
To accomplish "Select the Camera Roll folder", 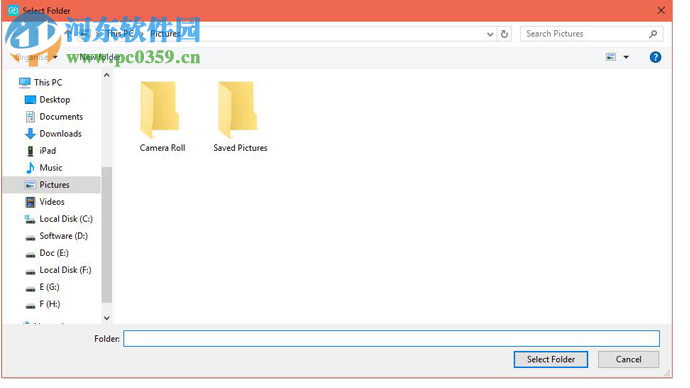I will (162, 117).
